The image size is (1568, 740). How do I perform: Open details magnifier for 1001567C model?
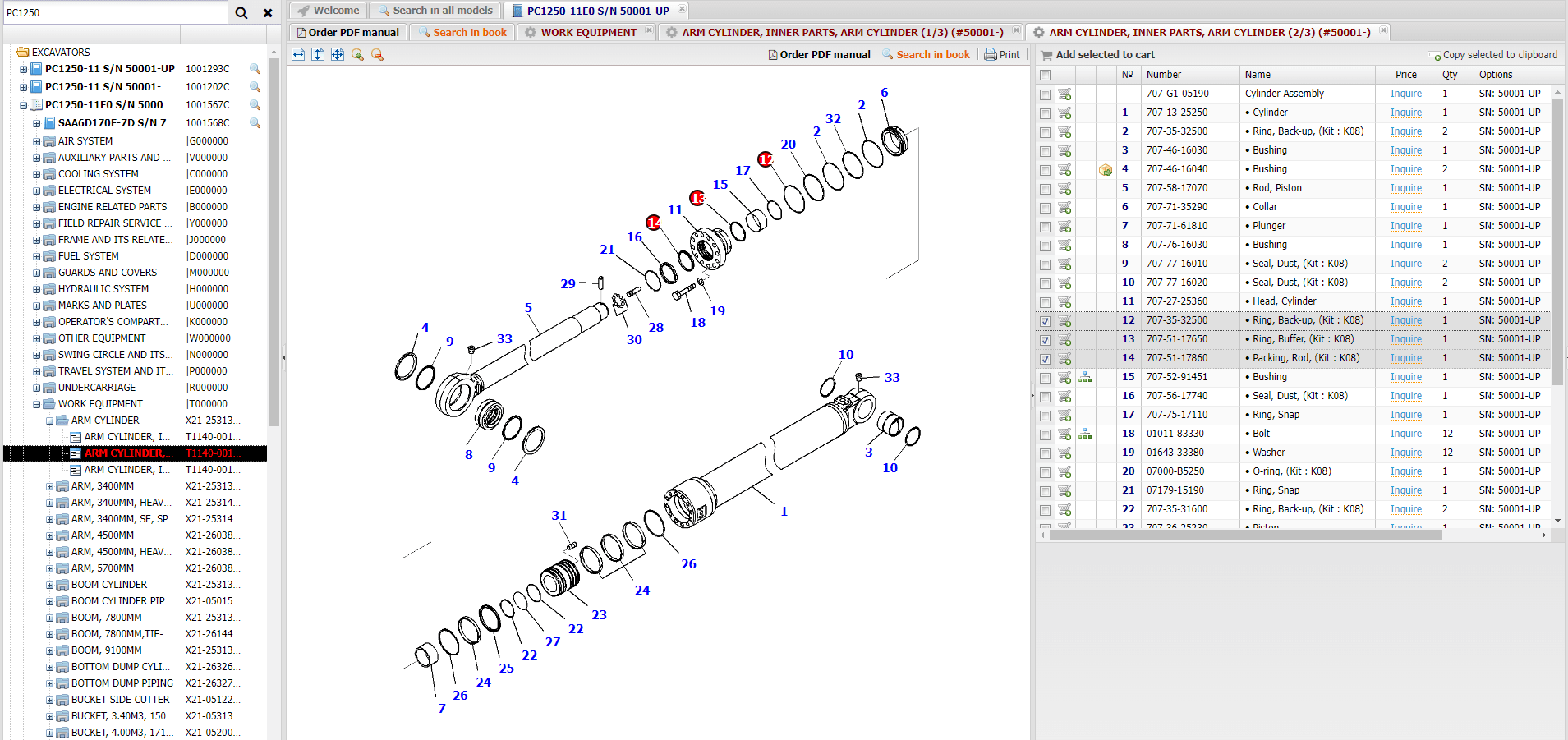[255, 105]
